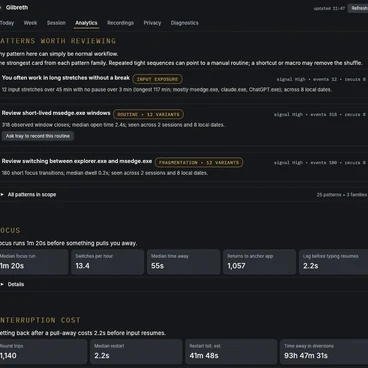Click '25 patterns • 3 families' text

pos(342,195)
